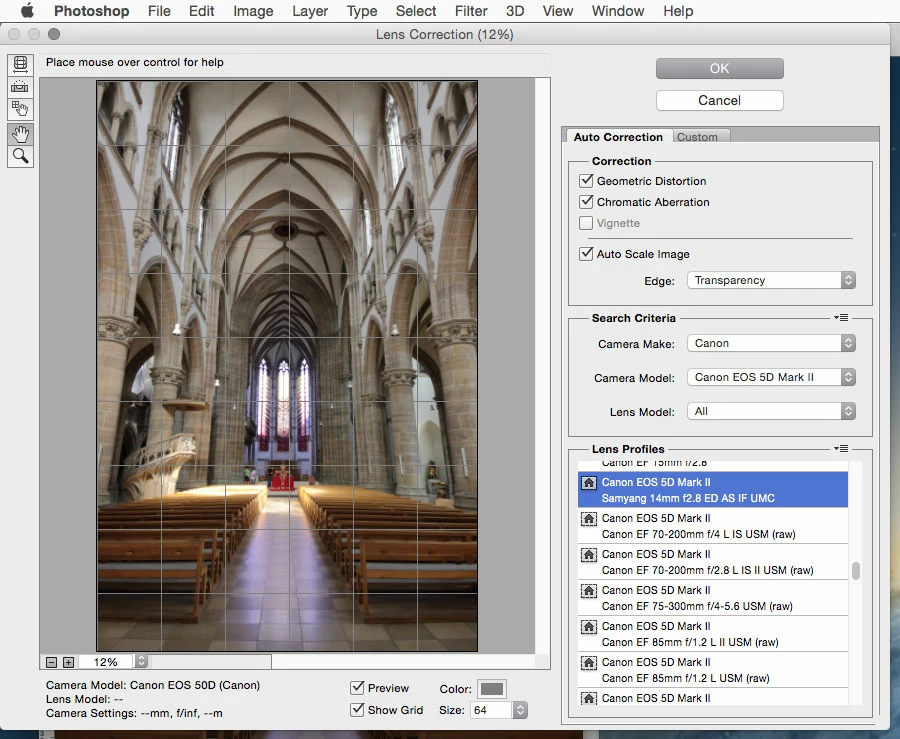The image size is (900, 739).
Task: Select the Remove Distortion tool
Action: 20,64
